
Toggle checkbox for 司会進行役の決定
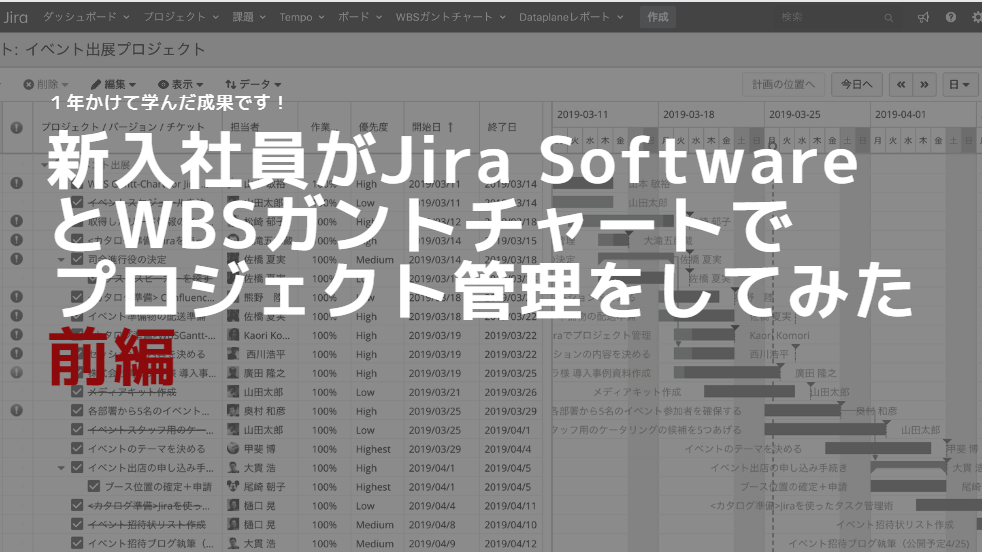[77, 259]
